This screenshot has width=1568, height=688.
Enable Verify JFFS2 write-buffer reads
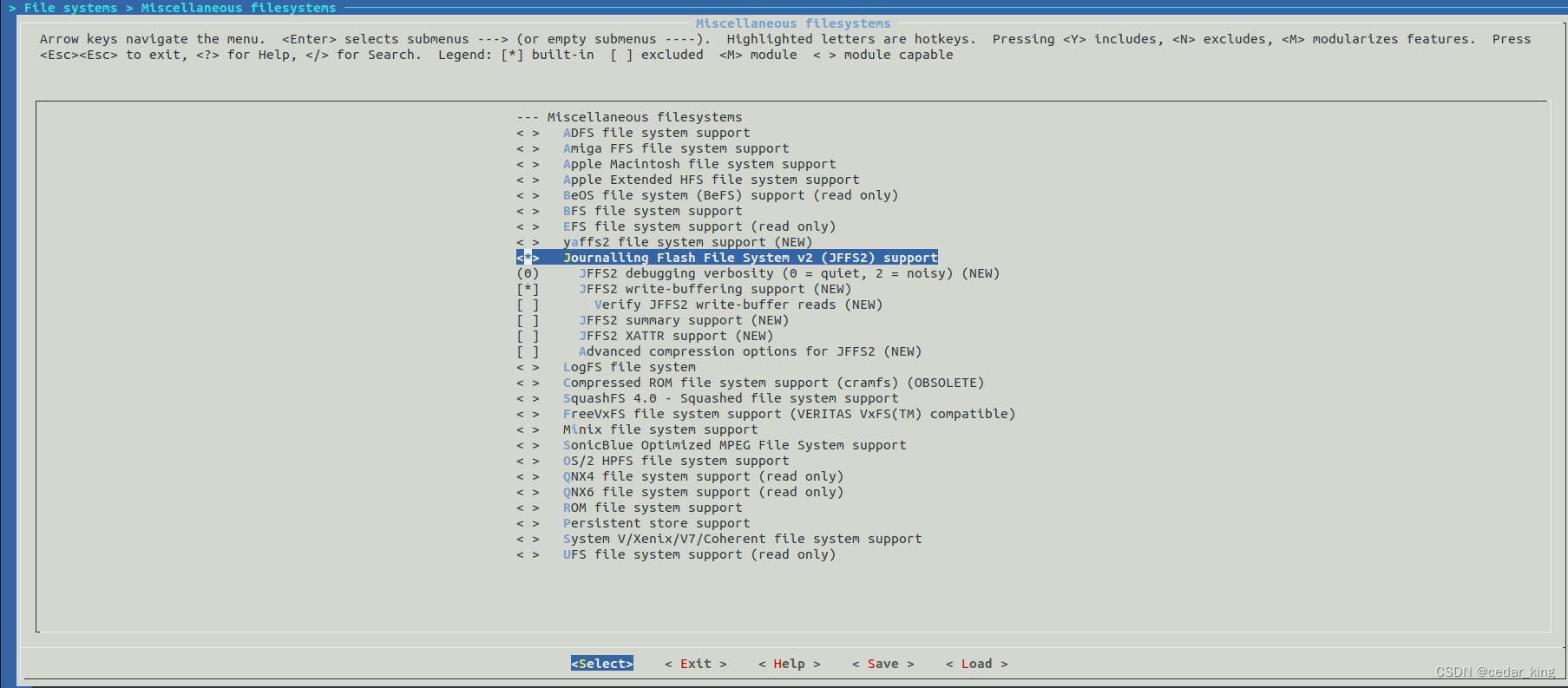pos(699,305)
